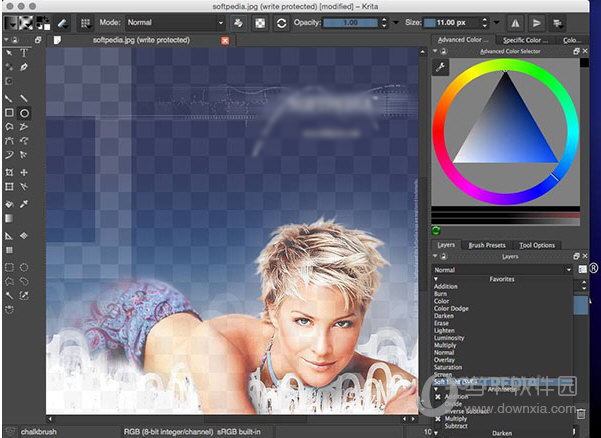Choose Overlay blending mode
This screenshot has height=438, width=601.
[x=444, y=360]
